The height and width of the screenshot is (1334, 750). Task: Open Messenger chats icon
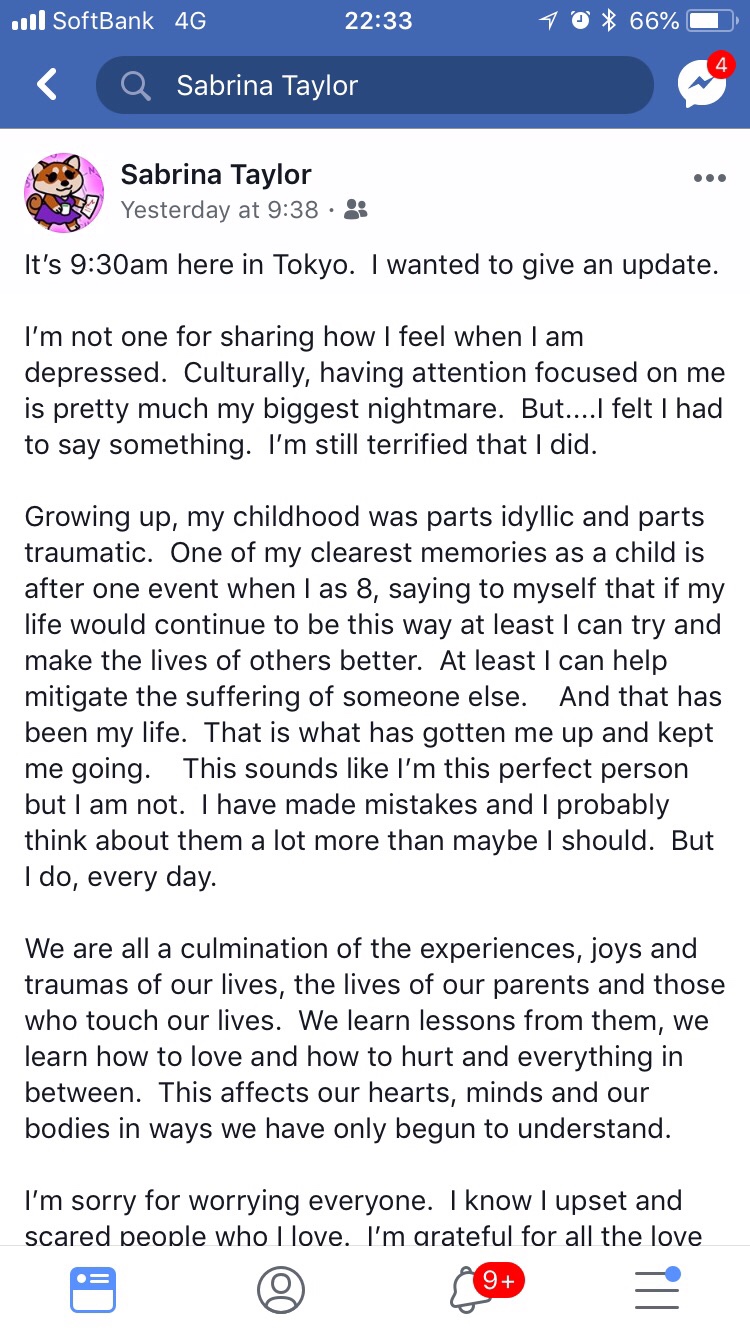[x=701, y=85]
